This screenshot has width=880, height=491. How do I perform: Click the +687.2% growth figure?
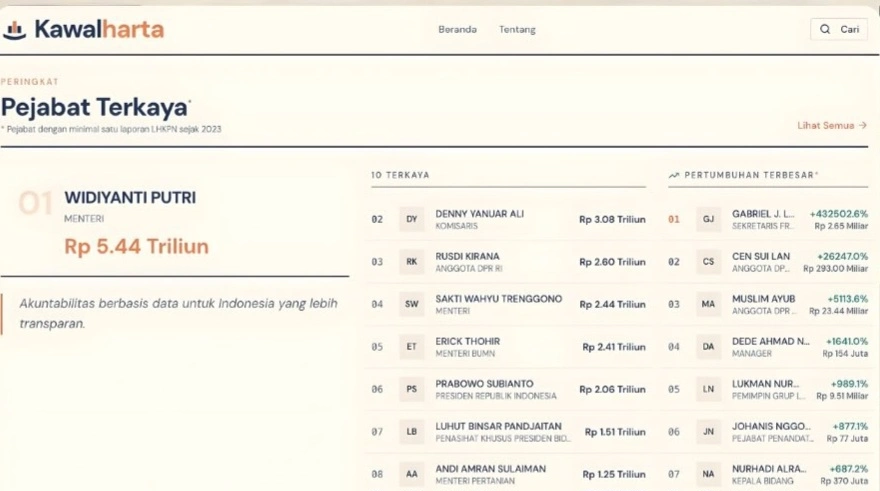(x=849, y=469)
